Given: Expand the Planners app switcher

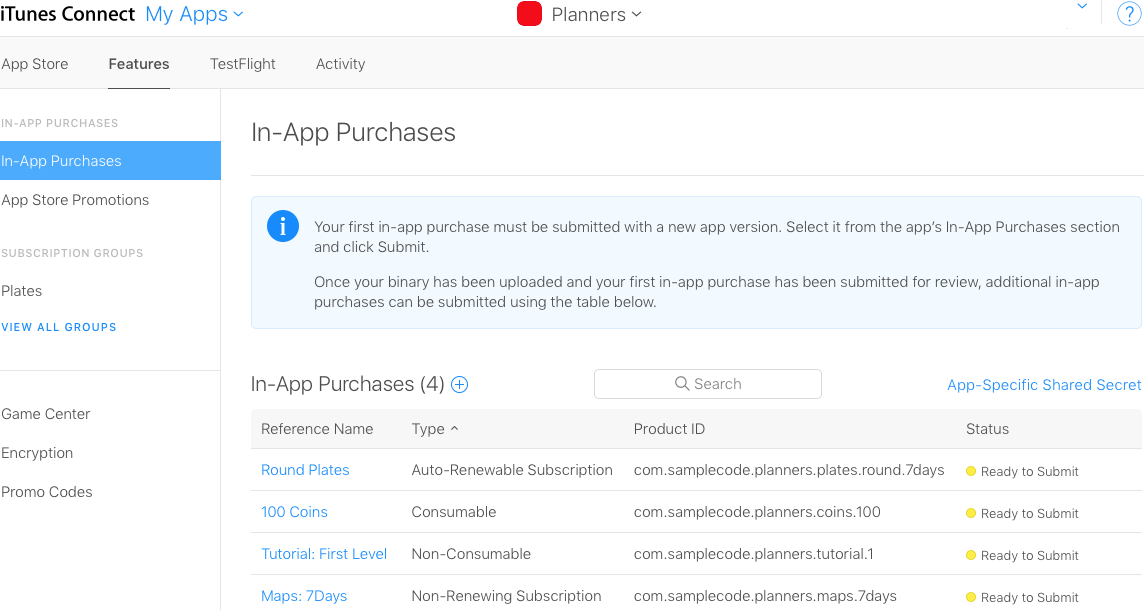Looking at the screenshot, I should click(596, 15).
